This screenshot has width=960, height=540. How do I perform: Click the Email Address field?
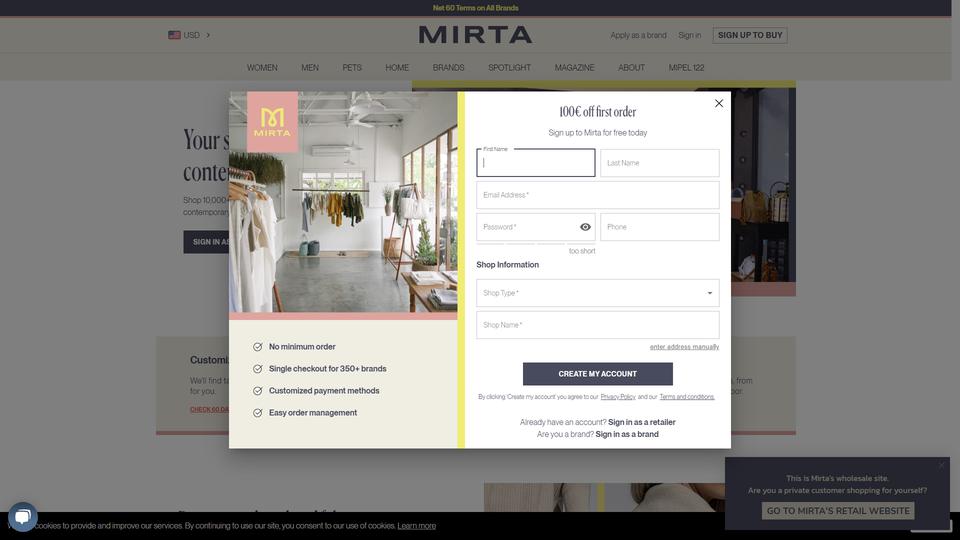click(x=598, y=195)
